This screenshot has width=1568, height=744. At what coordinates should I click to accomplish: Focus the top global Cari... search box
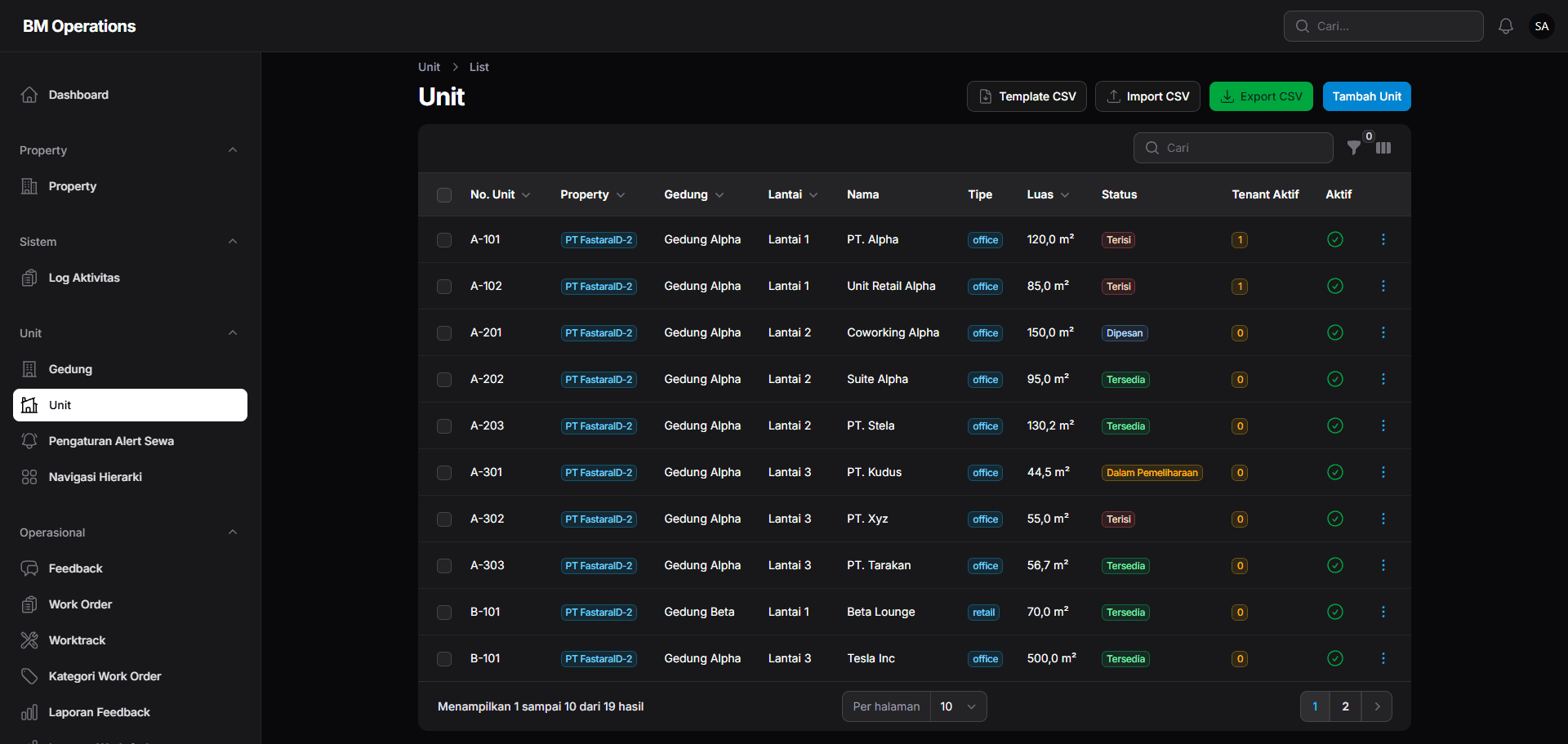(1383, 26)
